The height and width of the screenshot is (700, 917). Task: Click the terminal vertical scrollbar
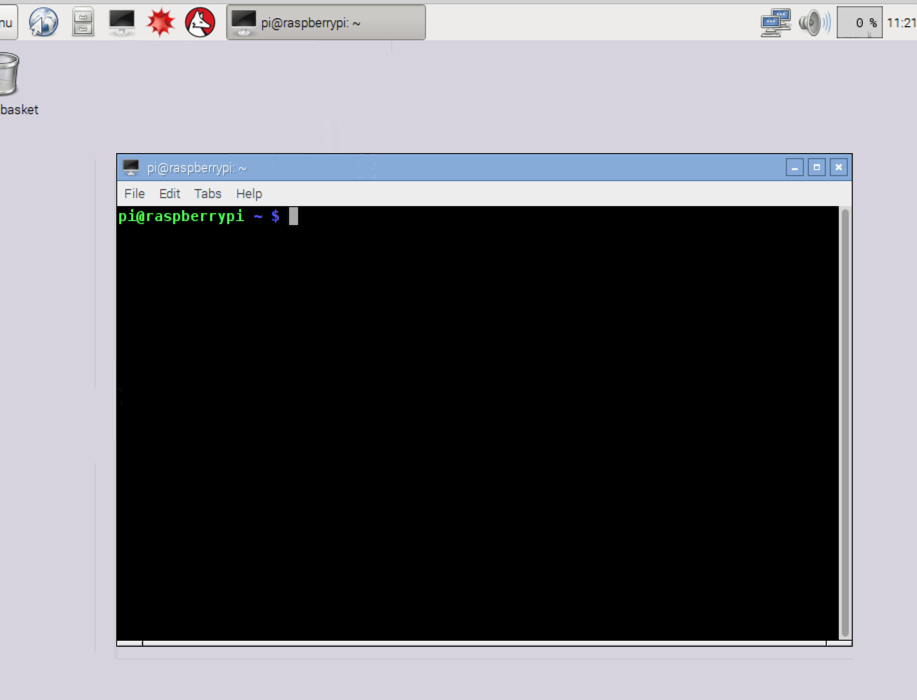pyautogui.click(x=845, y=423)
